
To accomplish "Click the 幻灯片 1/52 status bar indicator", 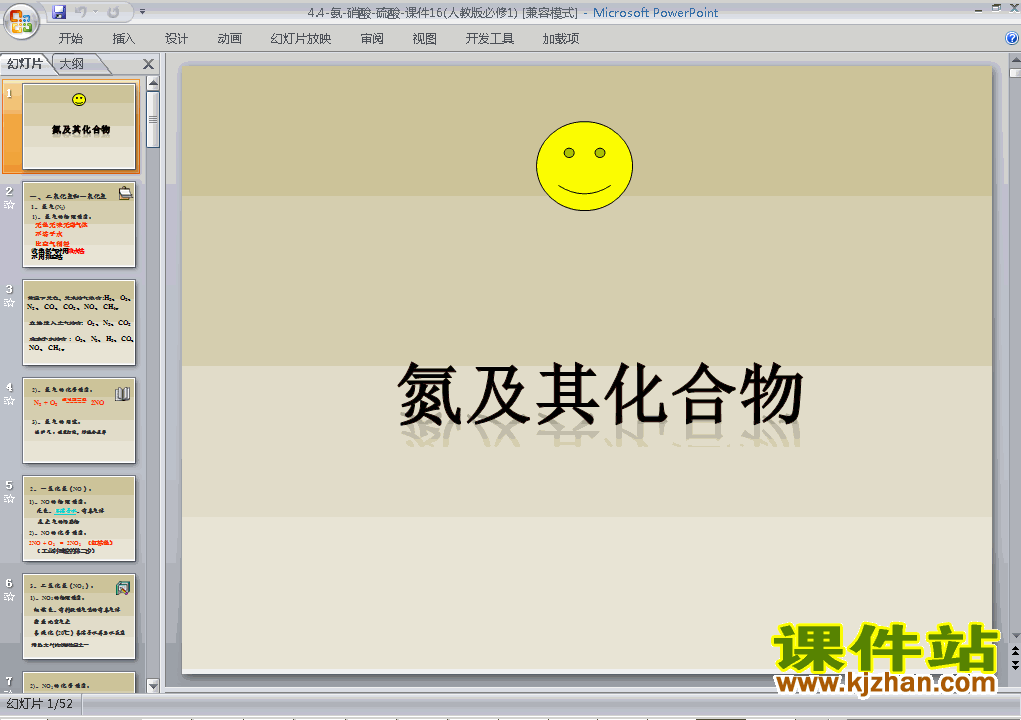I will click(40, 704).
